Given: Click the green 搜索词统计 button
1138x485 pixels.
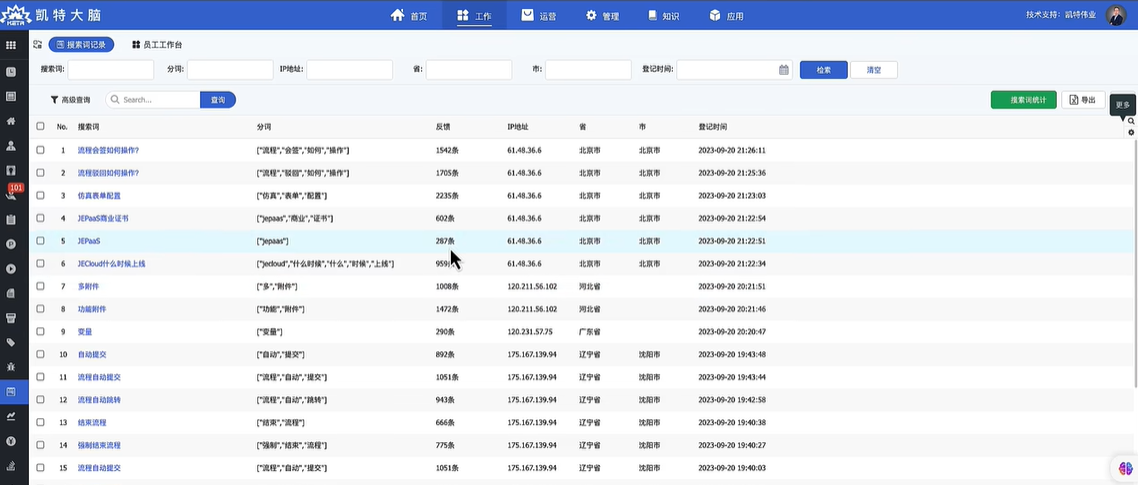Looking at the screenshot, I should click(x=1023, y=100).
